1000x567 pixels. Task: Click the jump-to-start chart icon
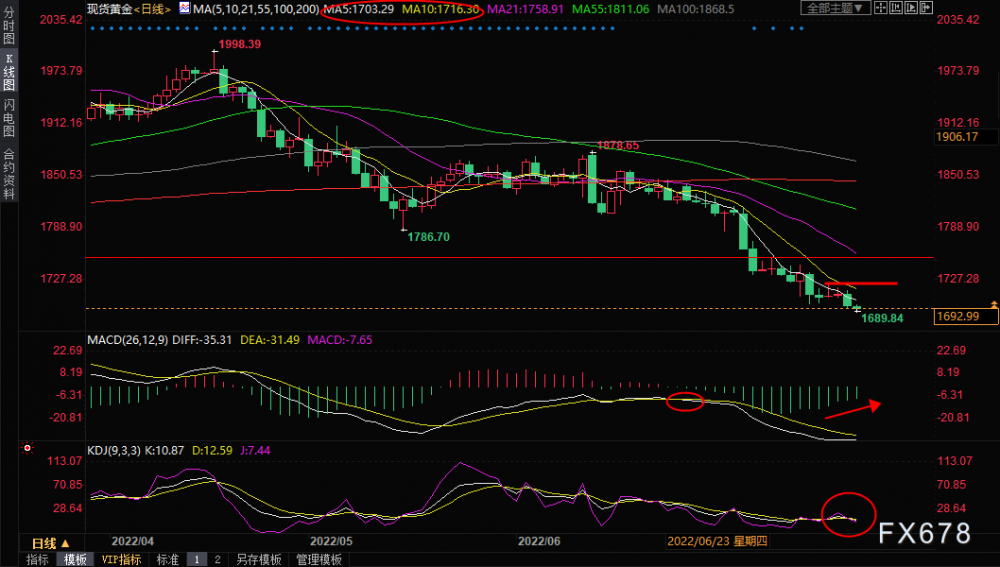[x=896, y=8]
